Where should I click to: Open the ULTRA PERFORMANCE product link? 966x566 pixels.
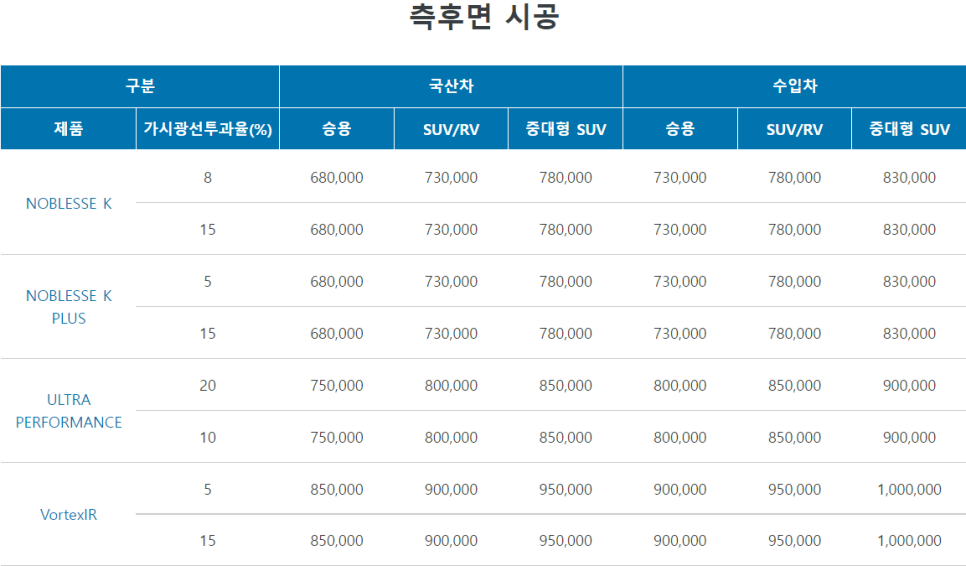click(x=69, y=411)
